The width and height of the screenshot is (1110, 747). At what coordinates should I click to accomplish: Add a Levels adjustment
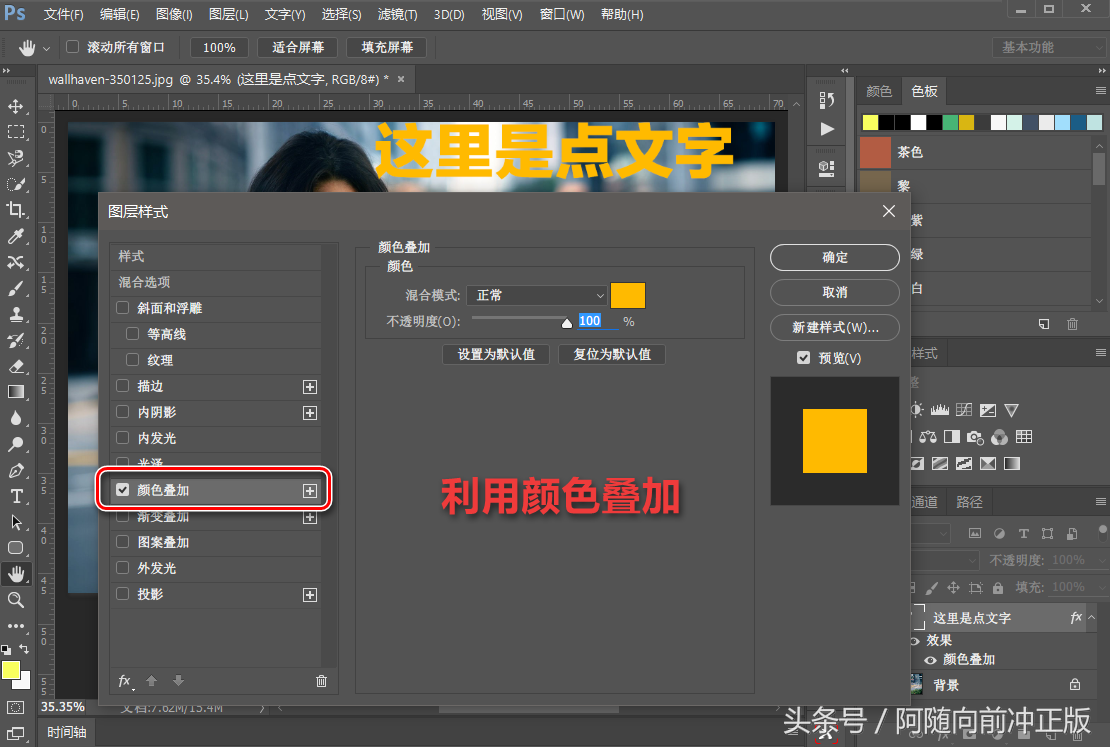(939, 410)
